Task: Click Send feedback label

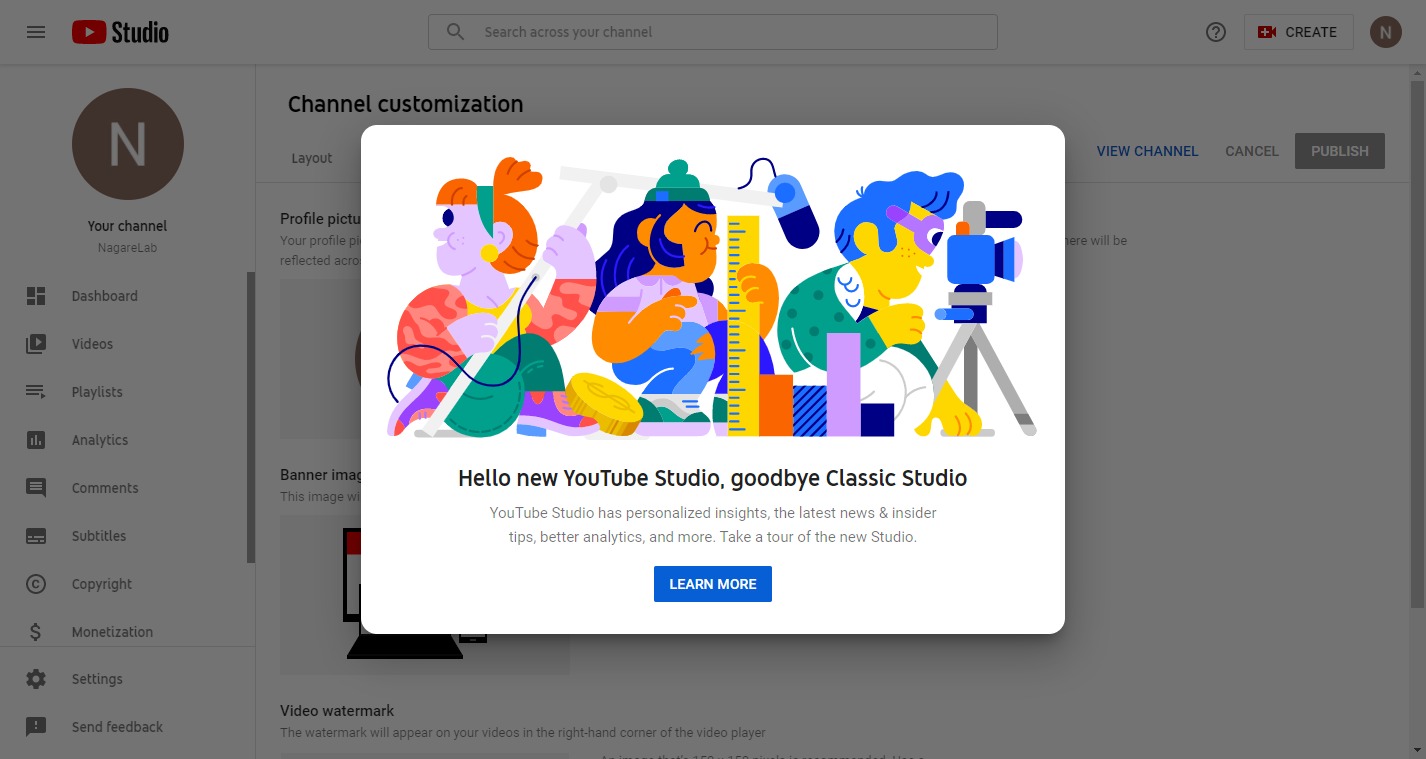Action: (x=117, y=727)
